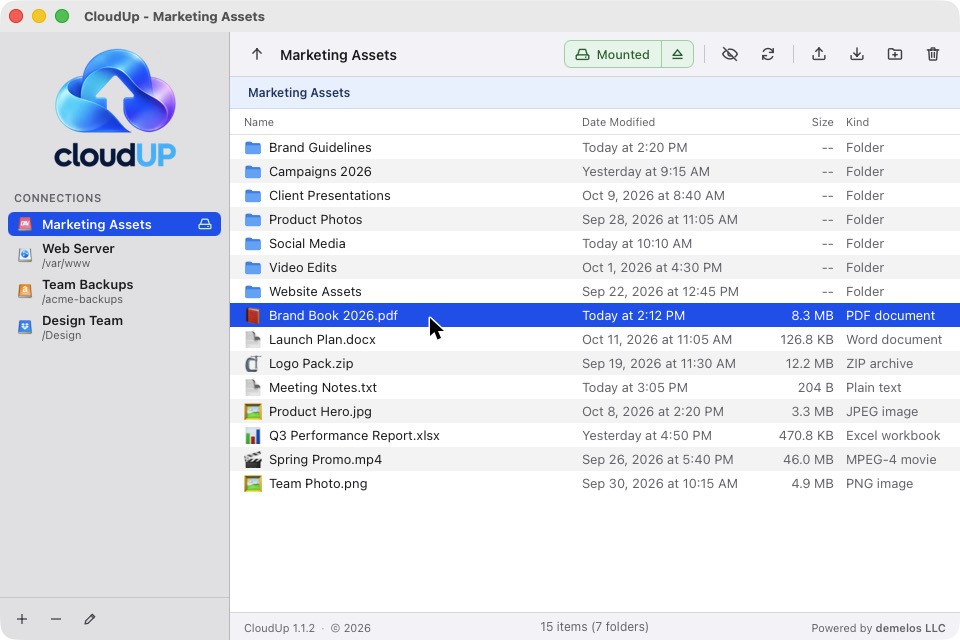
Task: Click 'Today at 3:05 PM' date cell
Action: [635, 388]
